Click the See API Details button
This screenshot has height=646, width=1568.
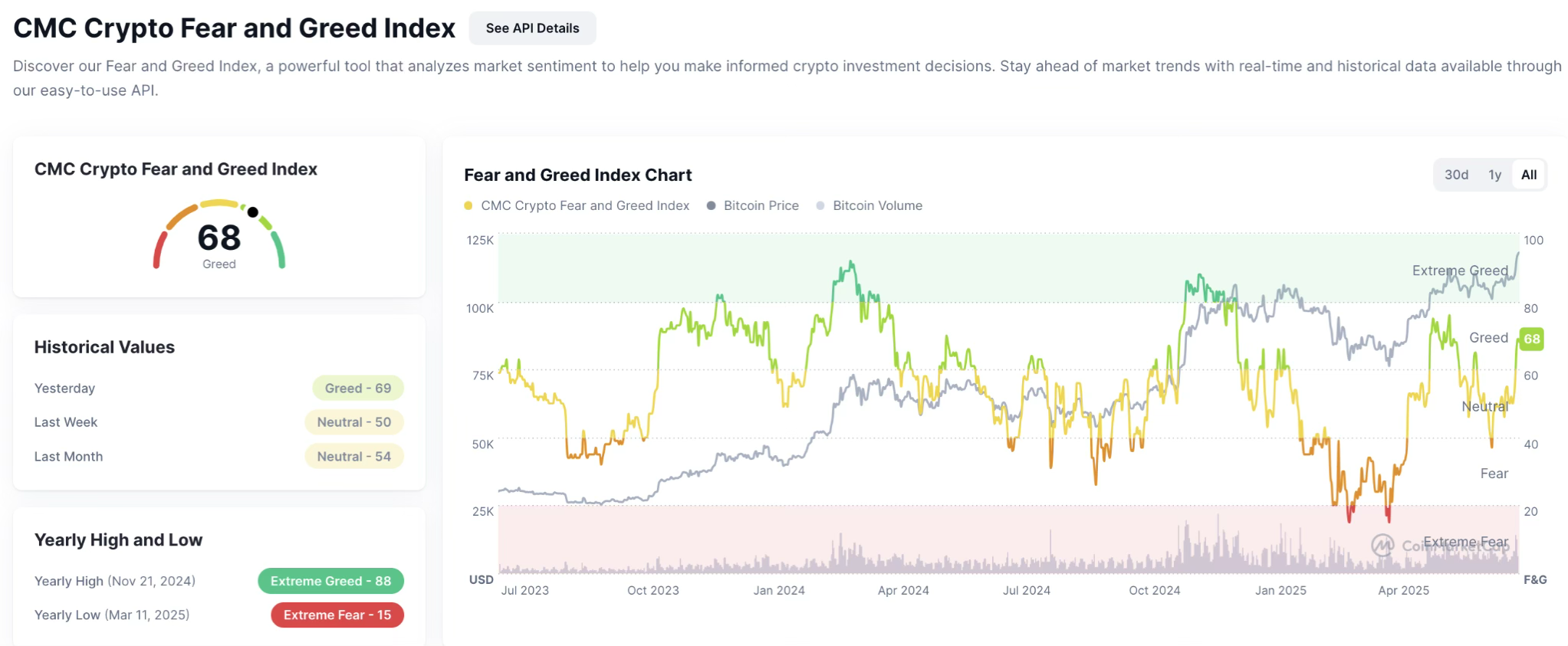tap(532, 28)
